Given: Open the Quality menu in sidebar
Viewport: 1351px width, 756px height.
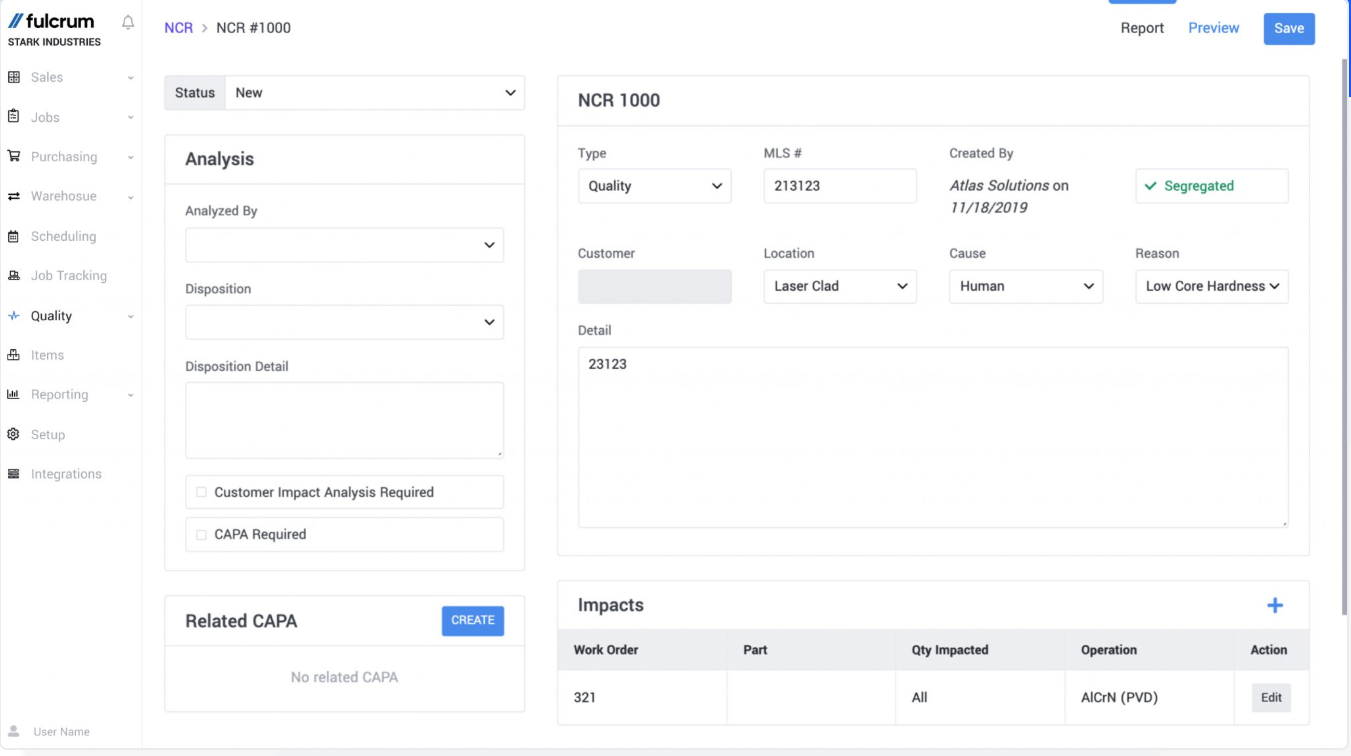Looking at the screenshot, I should (52, 316).
